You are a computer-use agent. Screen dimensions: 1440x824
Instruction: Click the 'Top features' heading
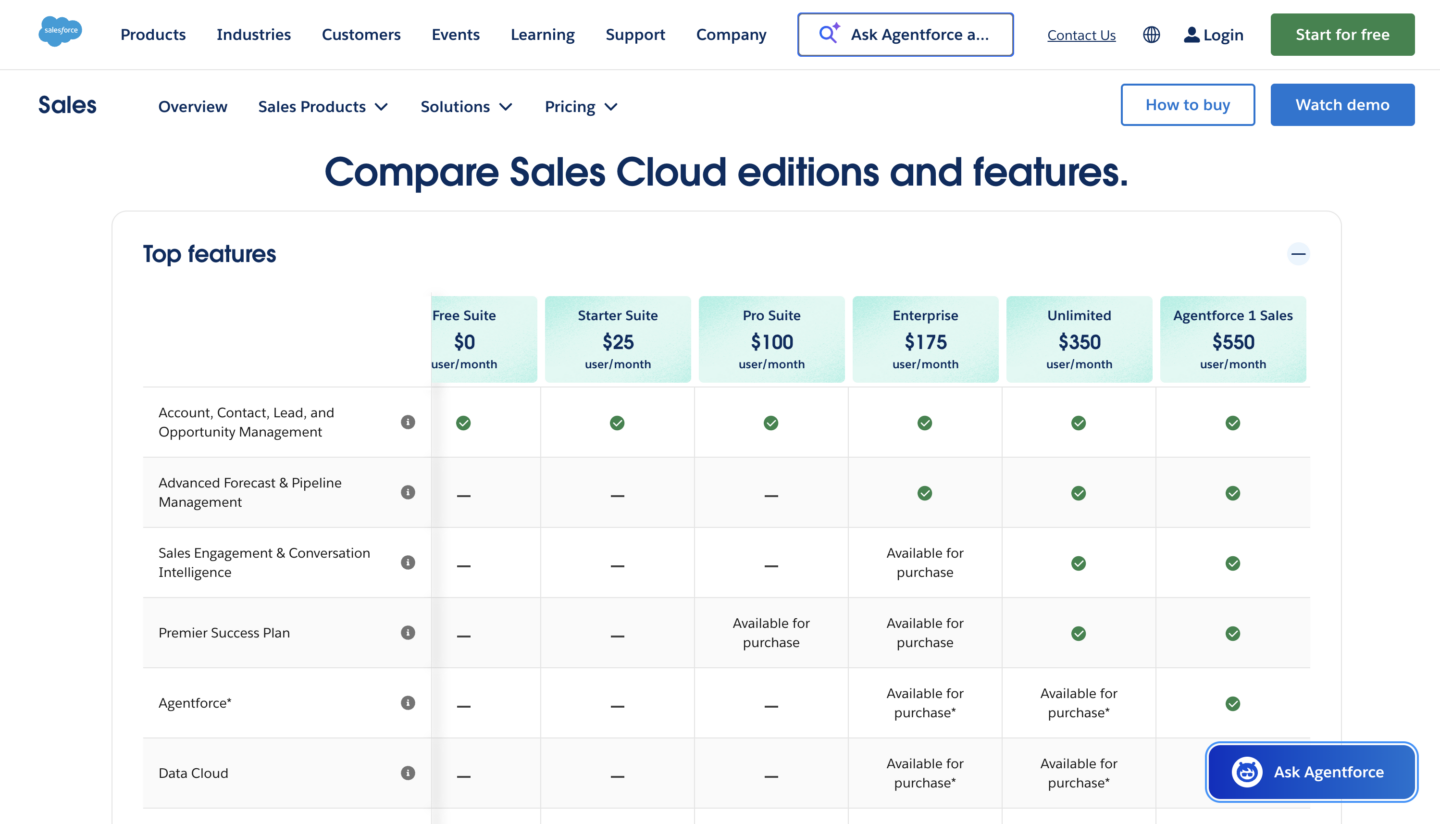(209, 254)
